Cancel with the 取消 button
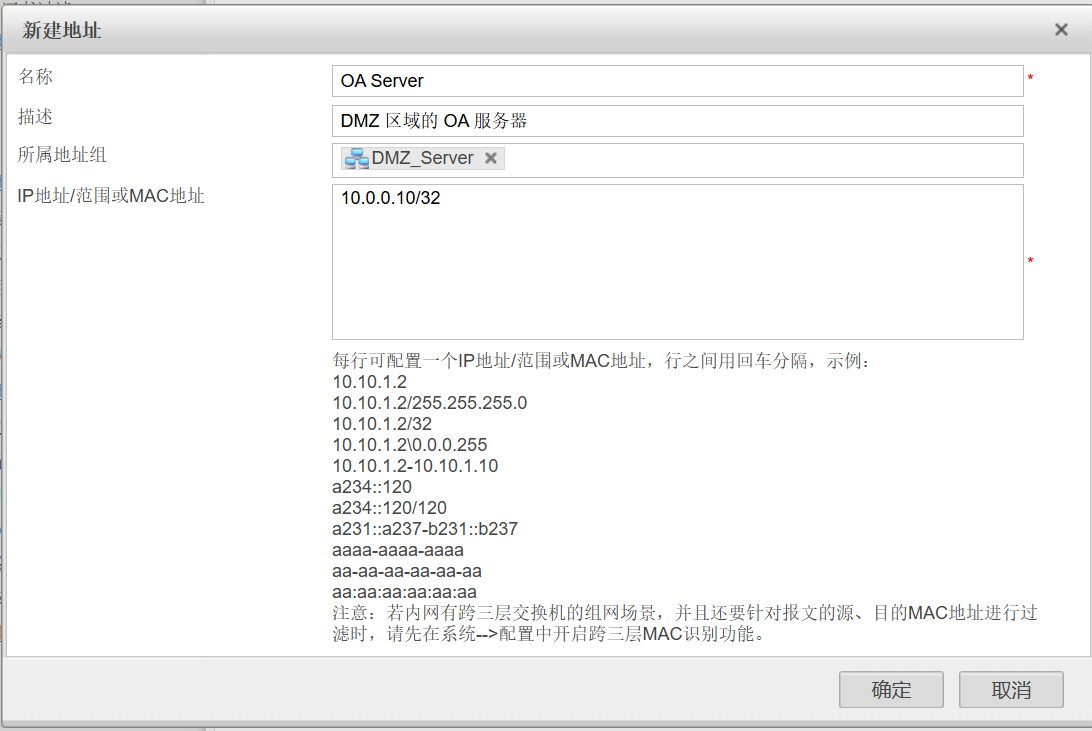This screenshot has width=1092, height=731. [x=1011, y=689]
